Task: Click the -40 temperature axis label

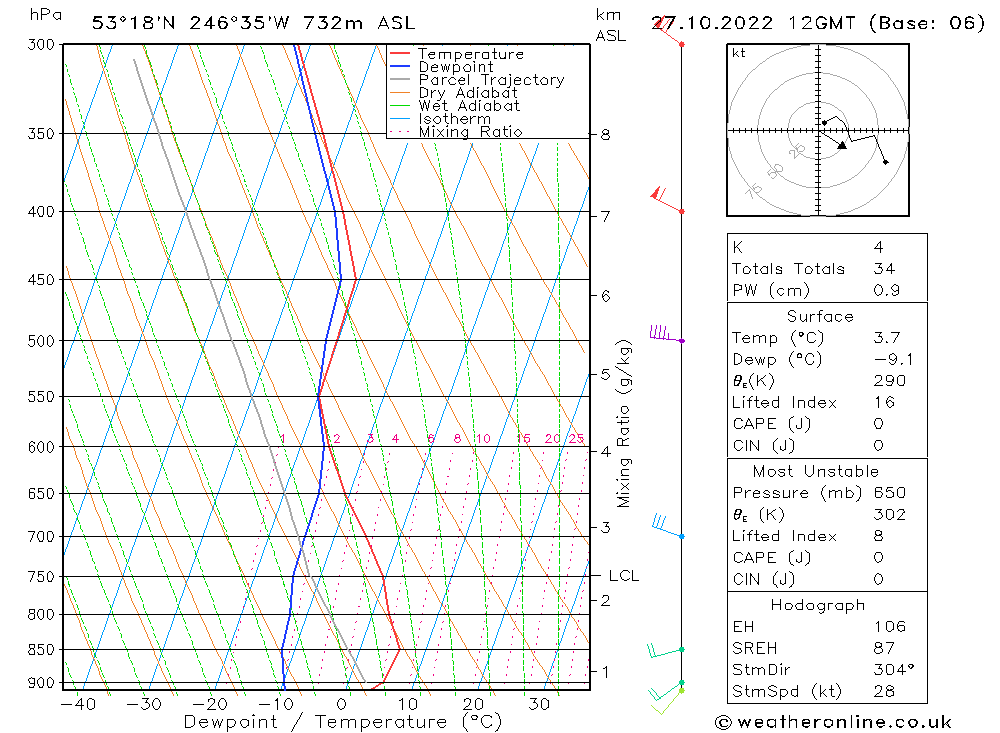Action: coord(78,704)
